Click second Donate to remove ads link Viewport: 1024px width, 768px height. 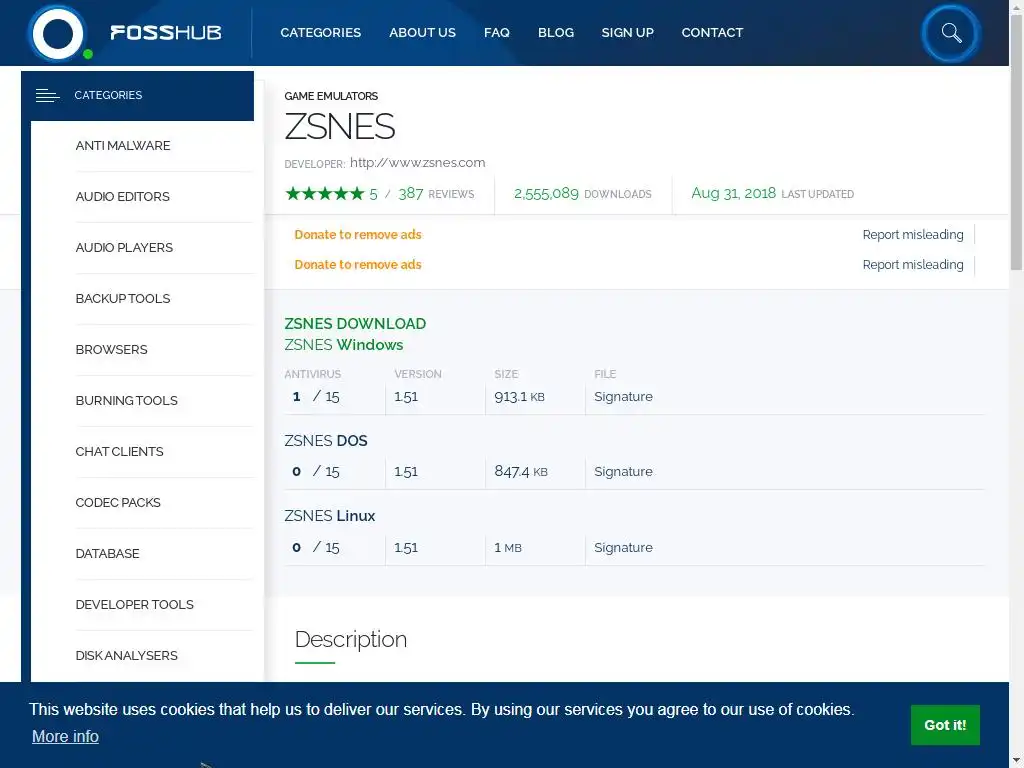point(358,264)
